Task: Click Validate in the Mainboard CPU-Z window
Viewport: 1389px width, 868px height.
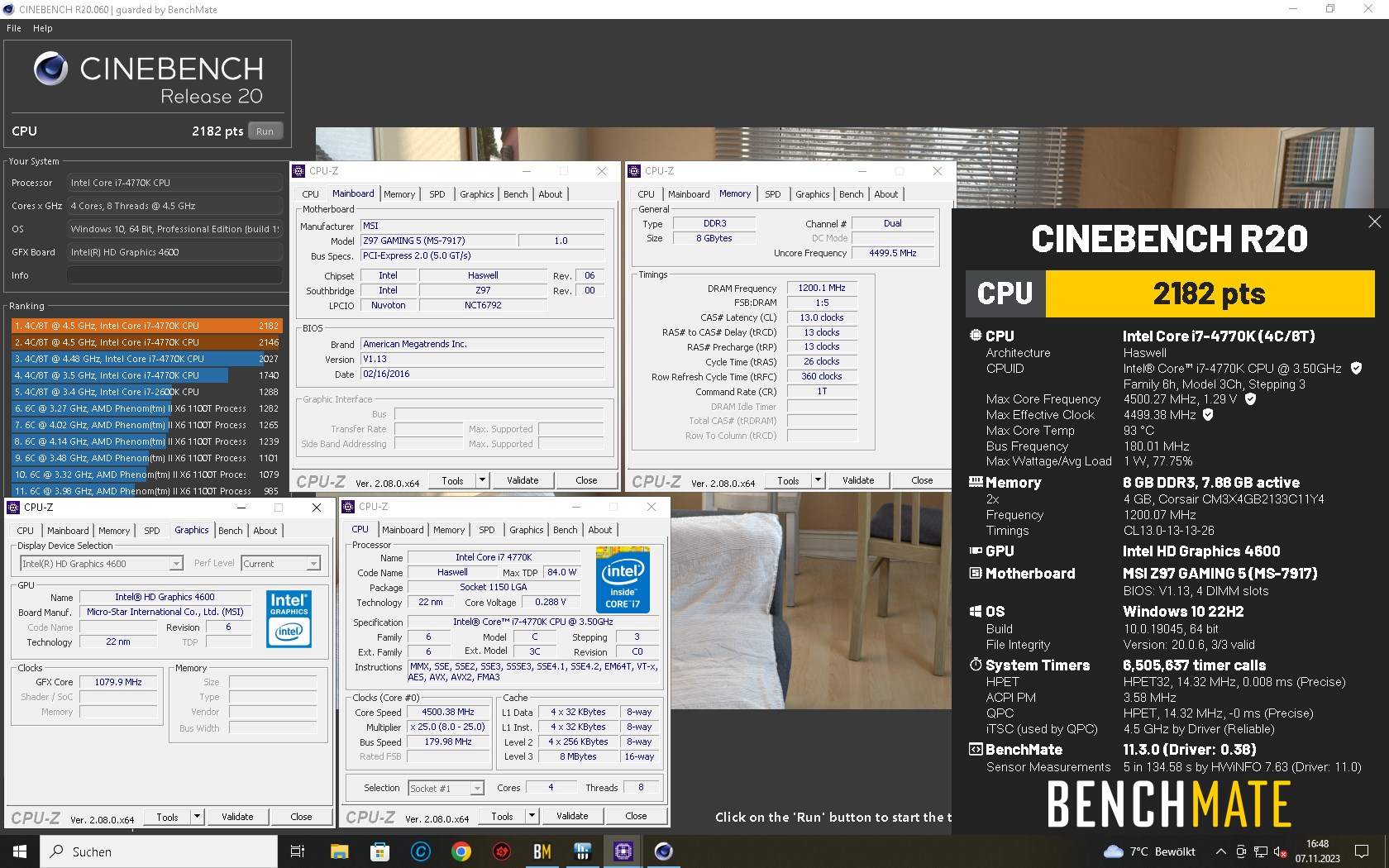Action: click(523, 480)
